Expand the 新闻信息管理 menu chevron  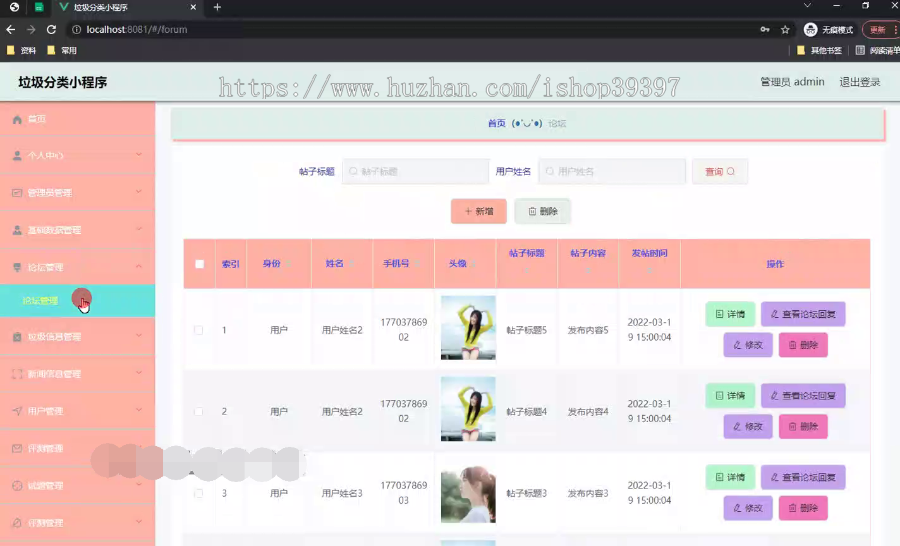pyautogui.click(x=139, y=373)
